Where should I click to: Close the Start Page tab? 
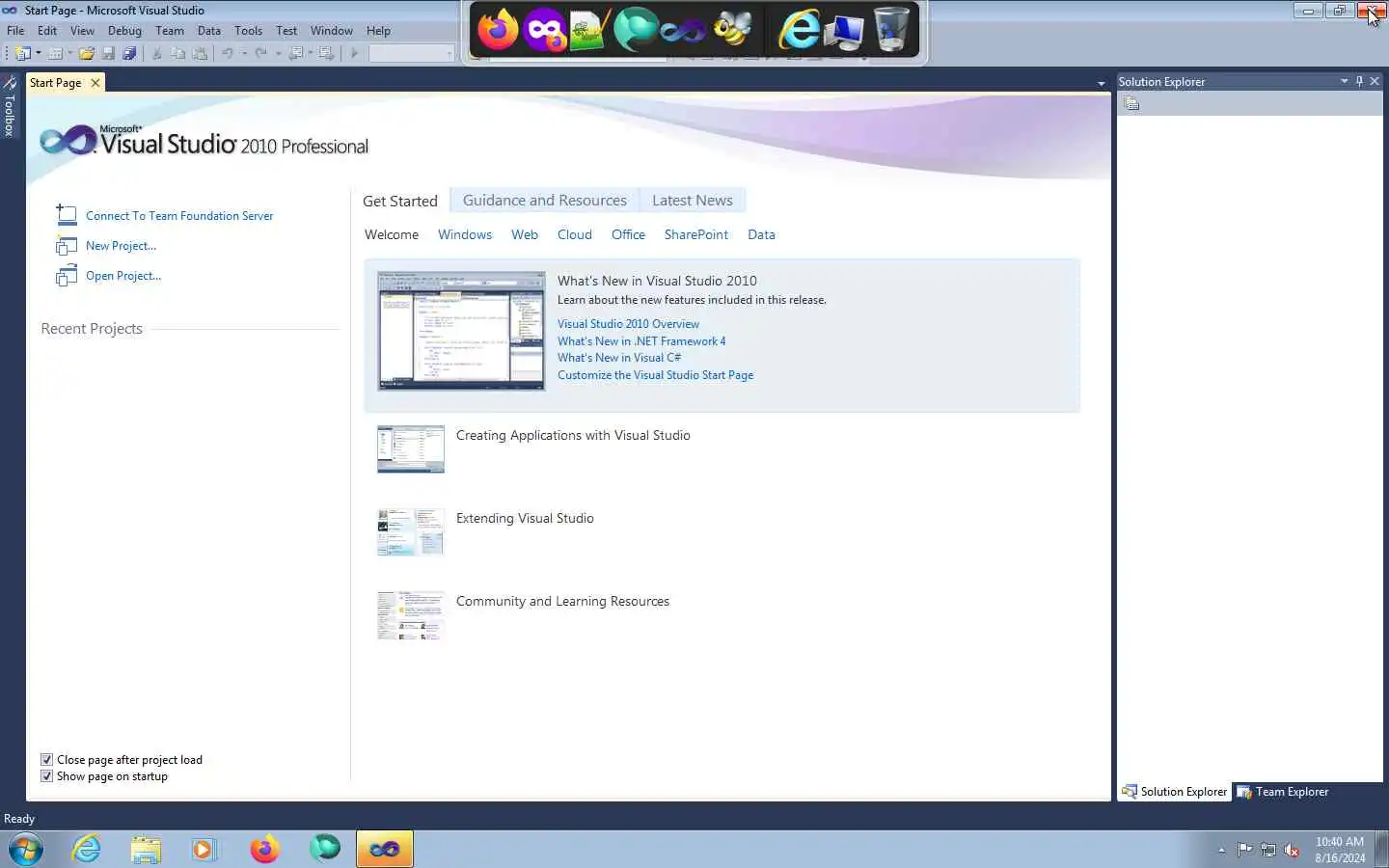pos(95,83)
